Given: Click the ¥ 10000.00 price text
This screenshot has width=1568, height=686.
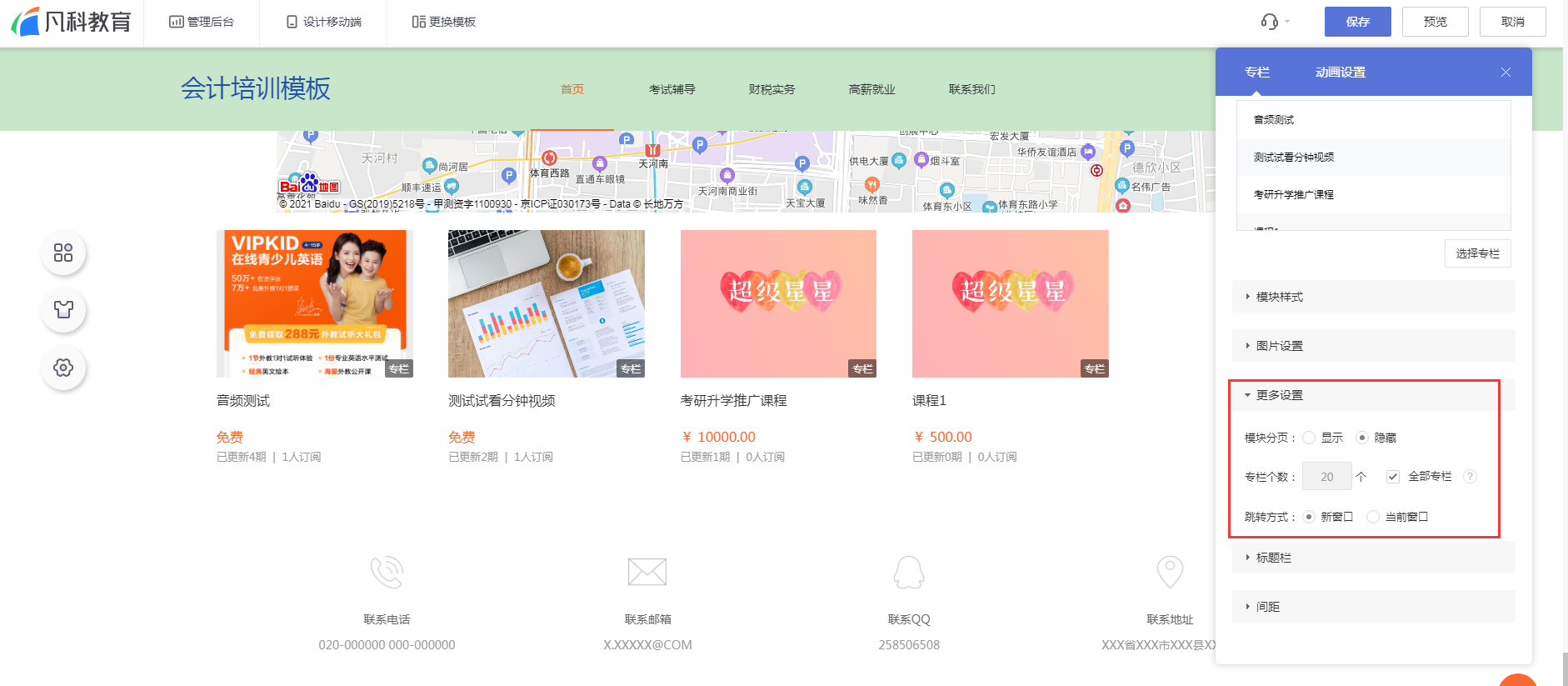Looking at the screenshot, I should (x=718, y=437).
